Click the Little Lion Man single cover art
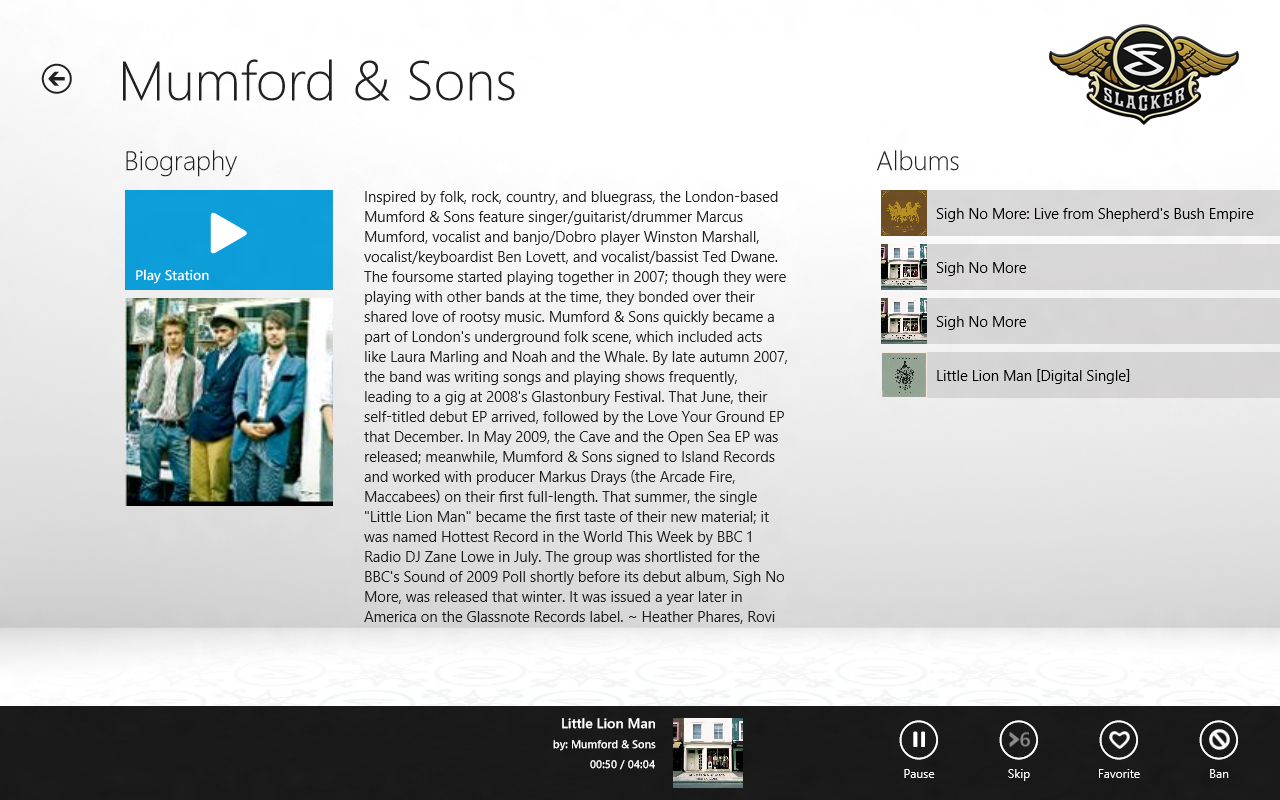The image size is (1280, 800). 904,375
